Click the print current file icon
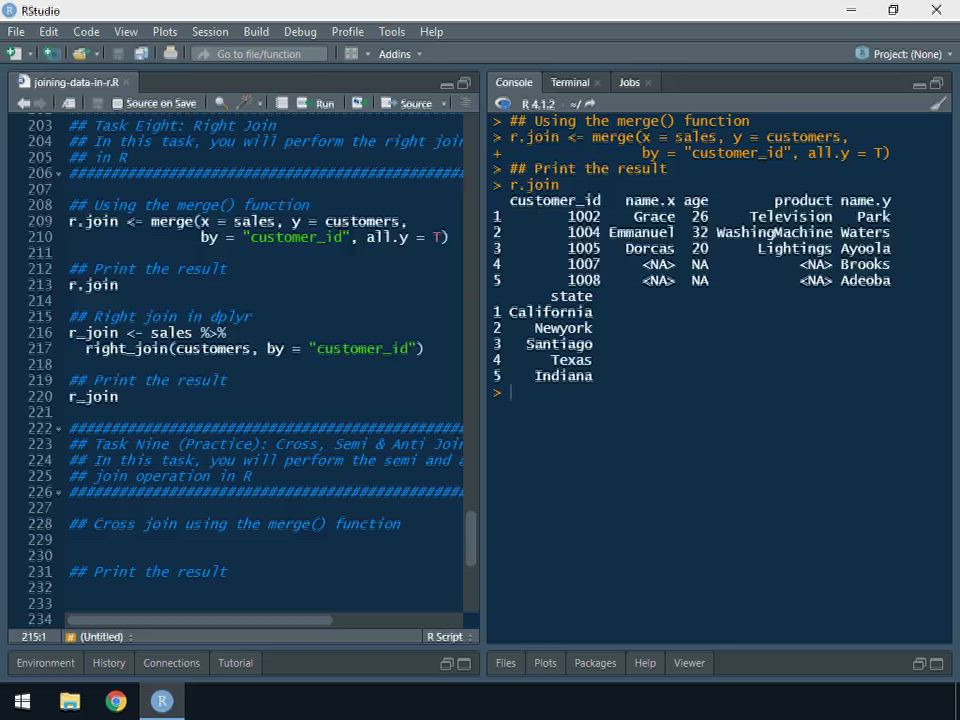 pos(170,54)
